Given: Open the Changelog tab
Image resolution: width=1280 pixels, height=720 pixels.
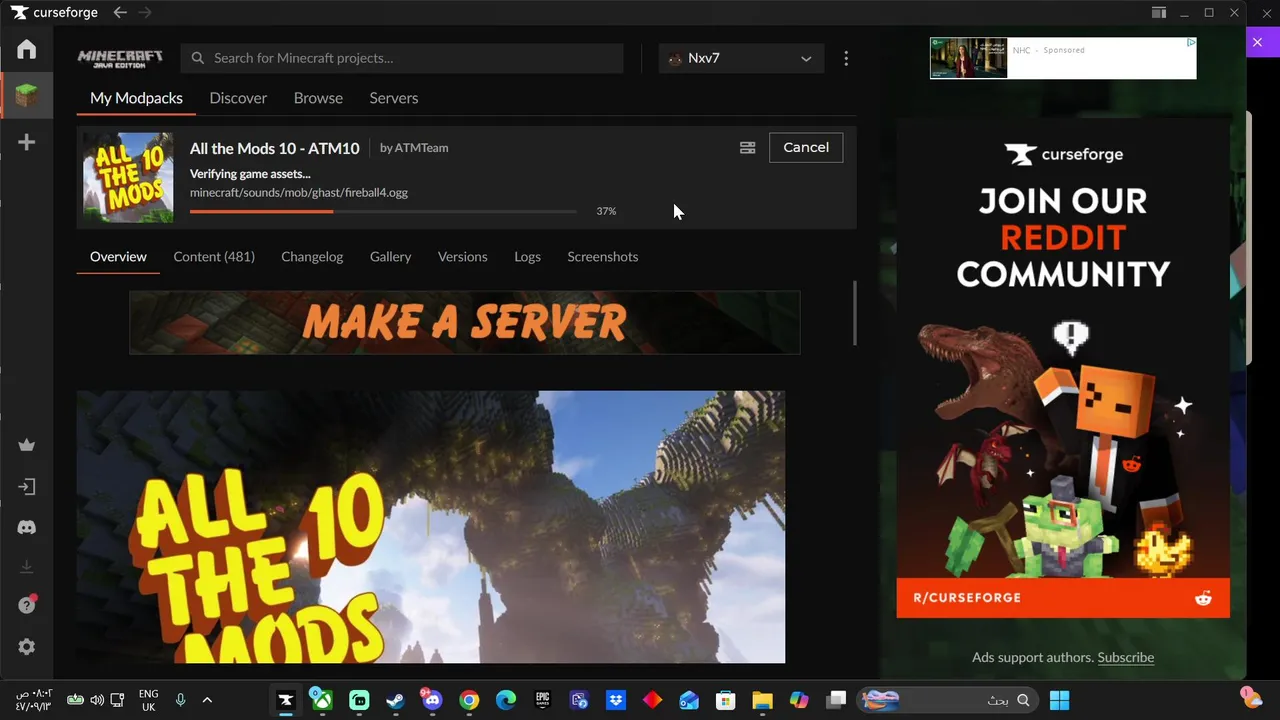Looking at the screenshot, I should pos(312,257).
